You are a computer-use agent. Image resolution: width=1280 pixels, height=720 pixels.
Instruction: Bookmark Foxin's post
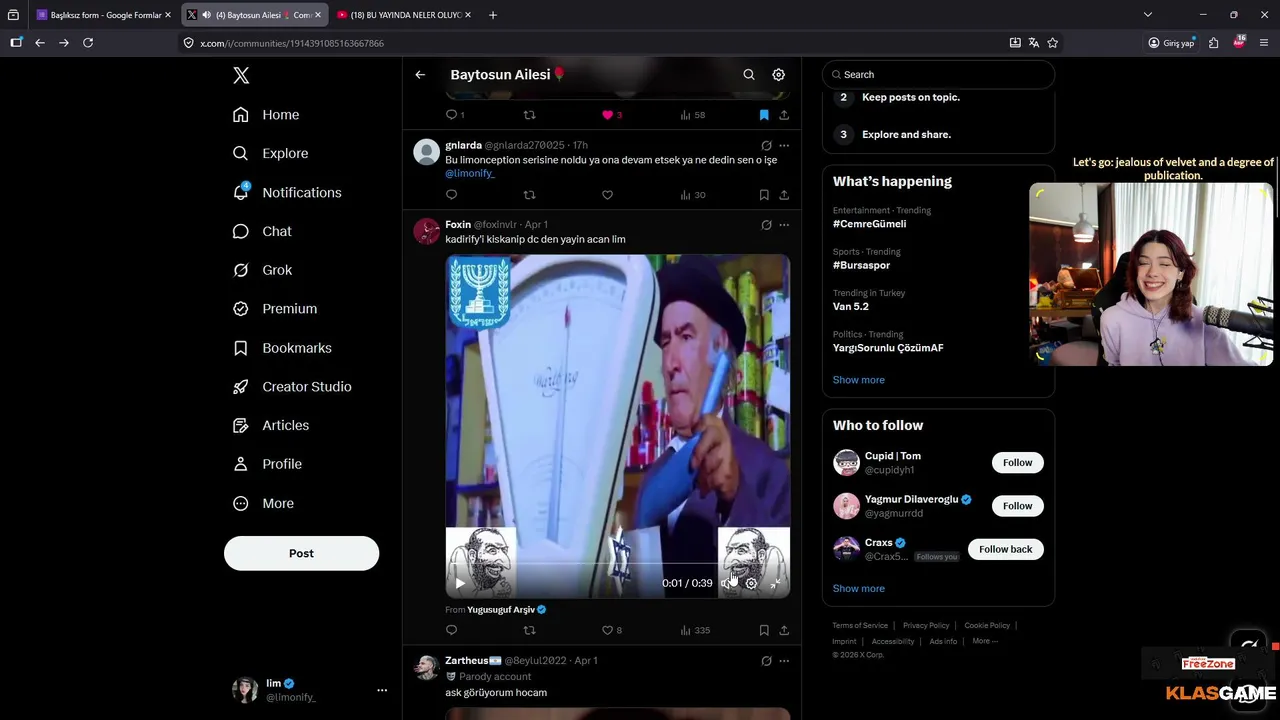pos(764,630)
